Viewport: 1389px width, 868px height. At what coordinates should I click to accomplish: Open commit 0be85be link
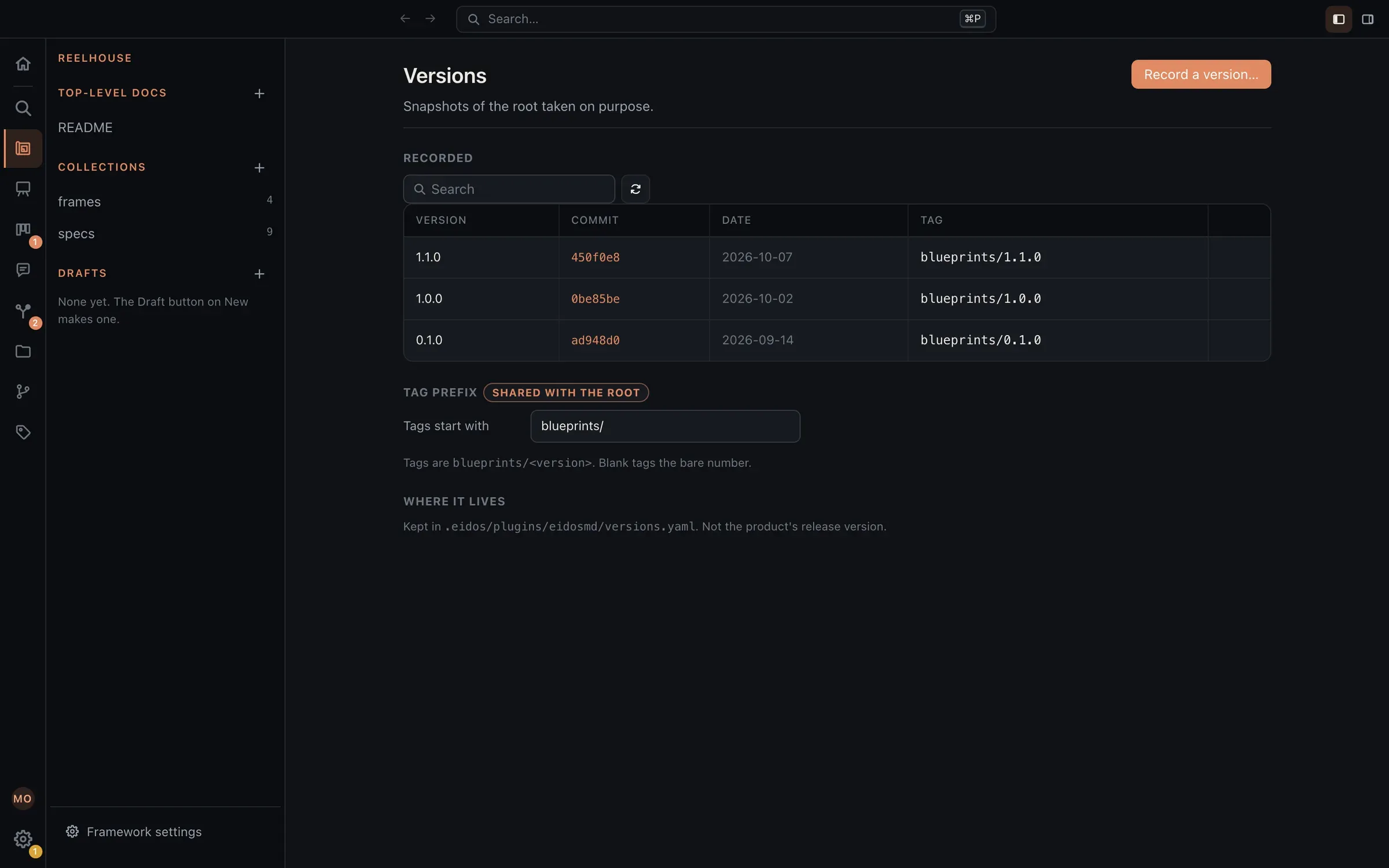point(595,299)
